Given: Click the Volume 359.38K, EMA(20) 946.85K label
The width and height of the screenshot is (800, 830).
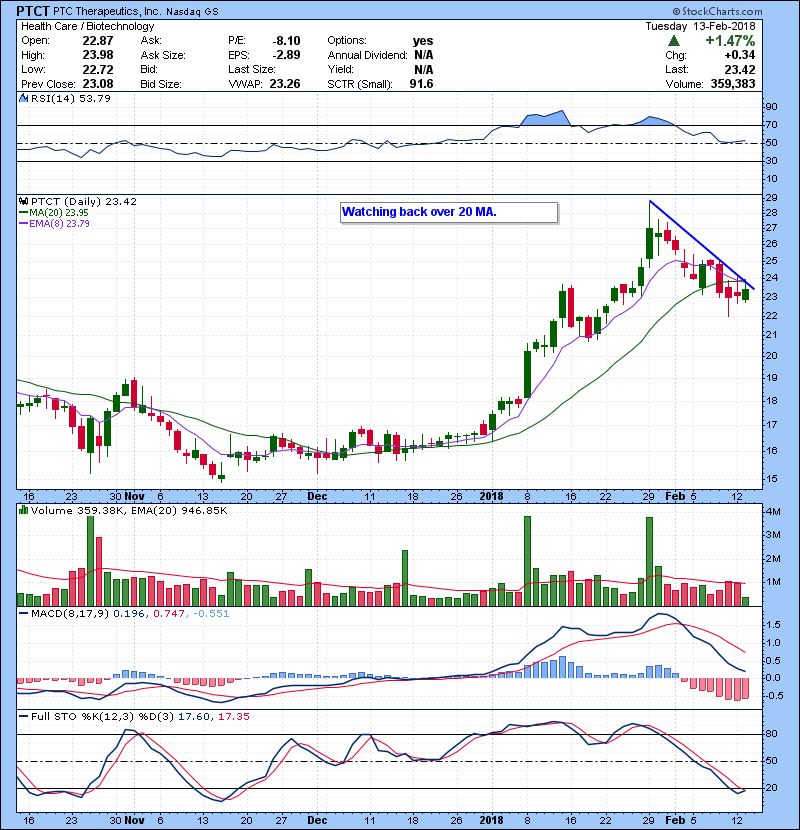Looking at the screenshot, I should 129,511.
